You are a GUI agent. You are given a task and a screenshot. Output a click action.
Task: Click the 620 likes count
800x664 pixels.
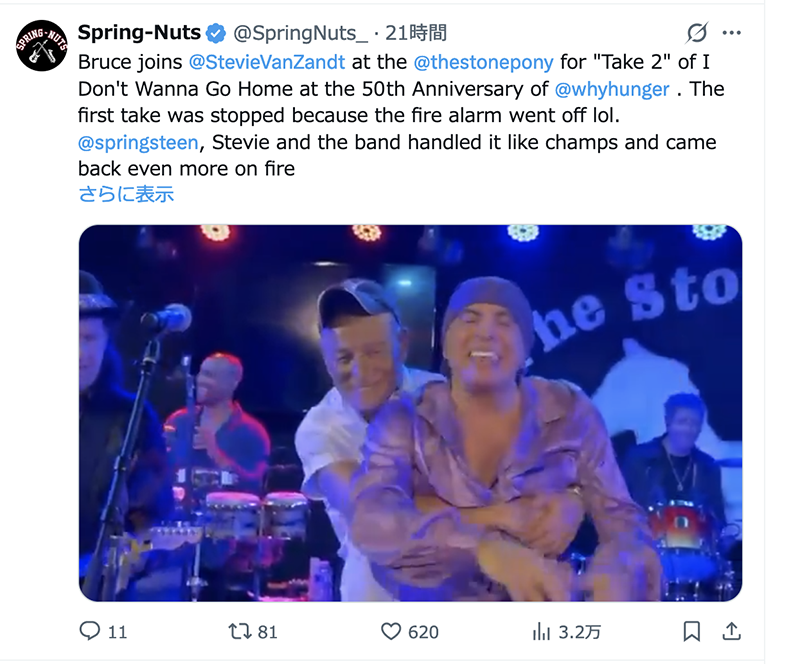(x=423, y=631)
